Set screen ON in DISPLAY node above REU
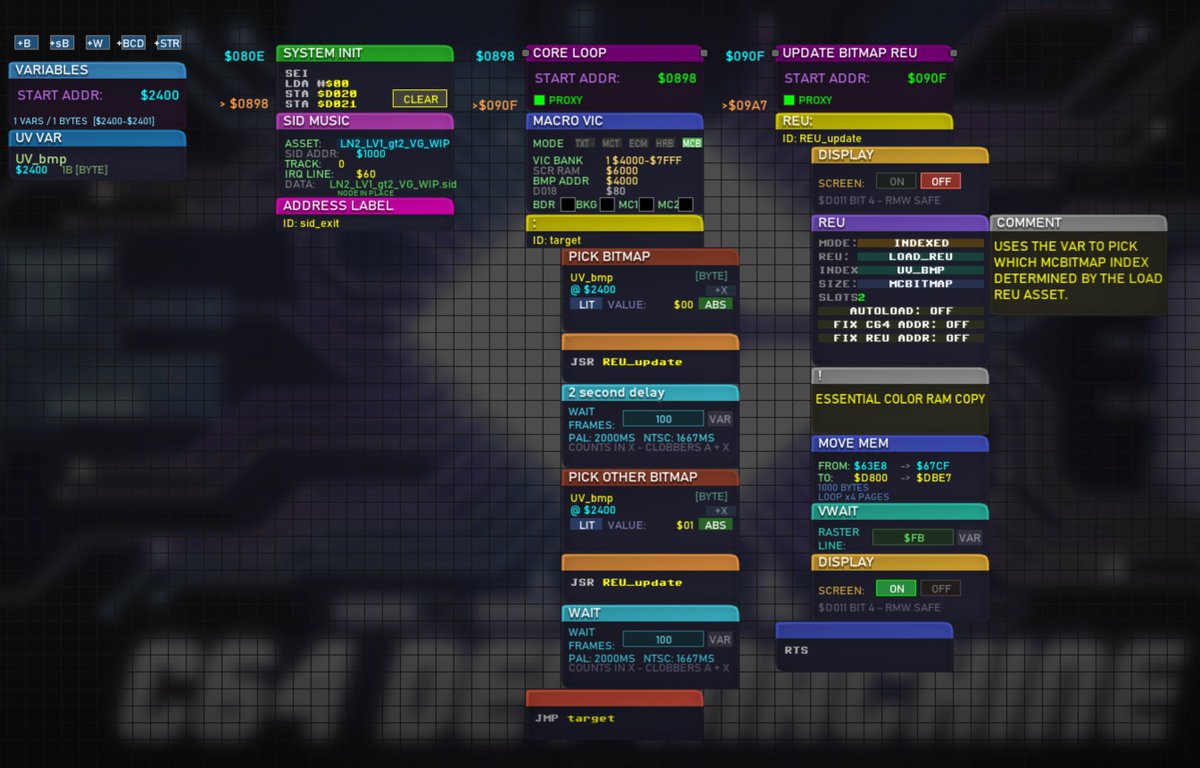 tap(896, 182)
